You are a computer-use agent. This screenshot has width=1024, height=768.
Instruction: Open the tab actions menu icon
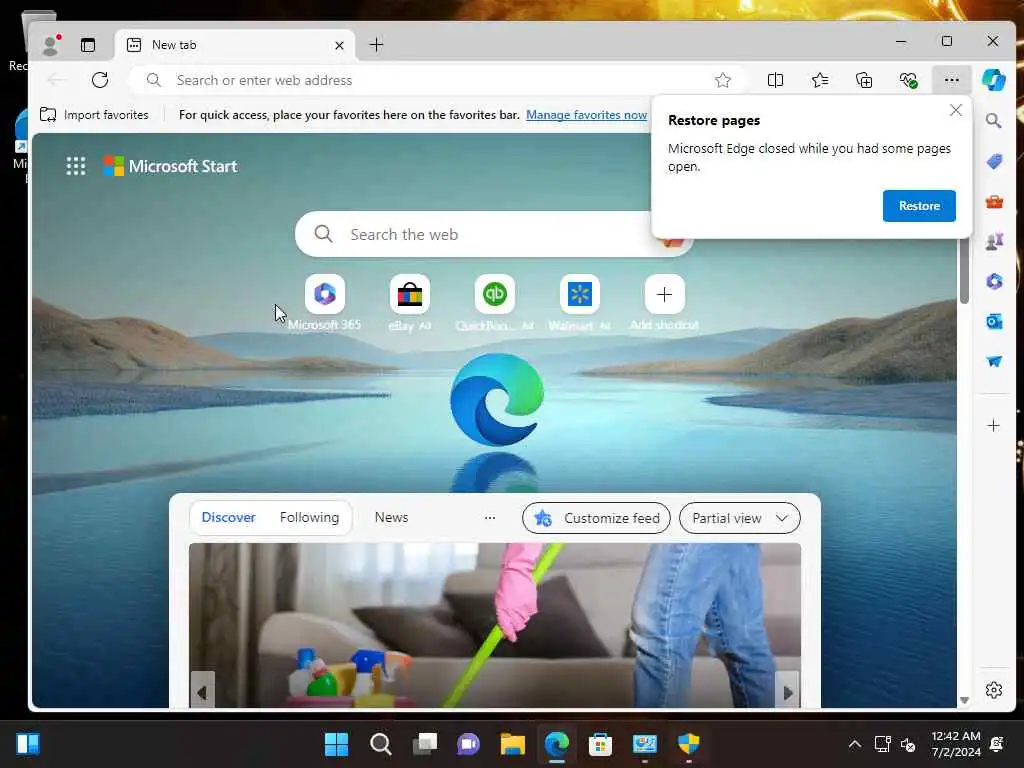click(88, 44)
